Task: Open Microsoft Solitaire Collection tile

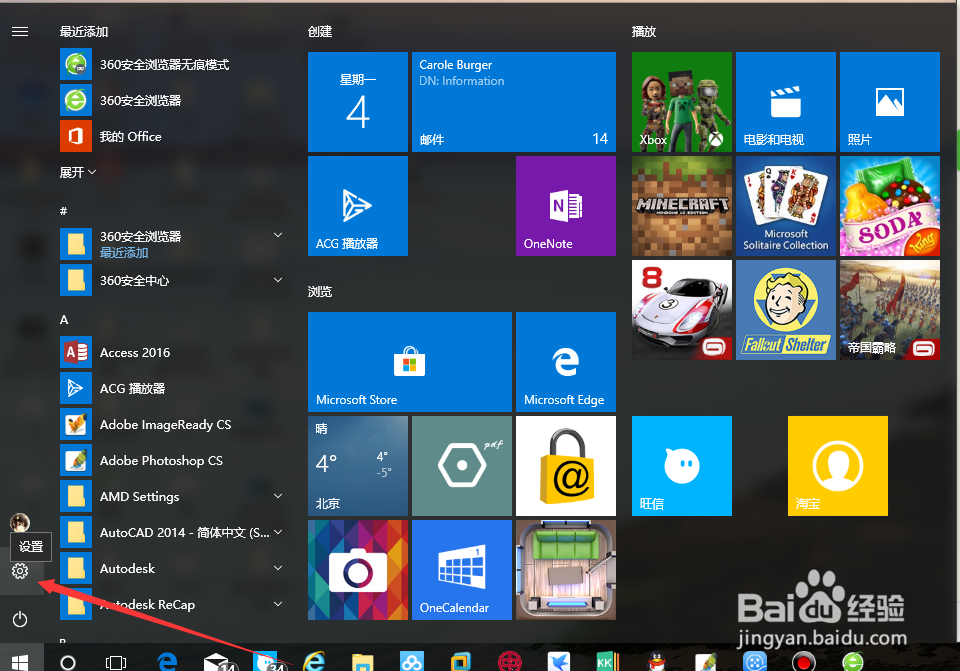Action: (x=786, y=206)
